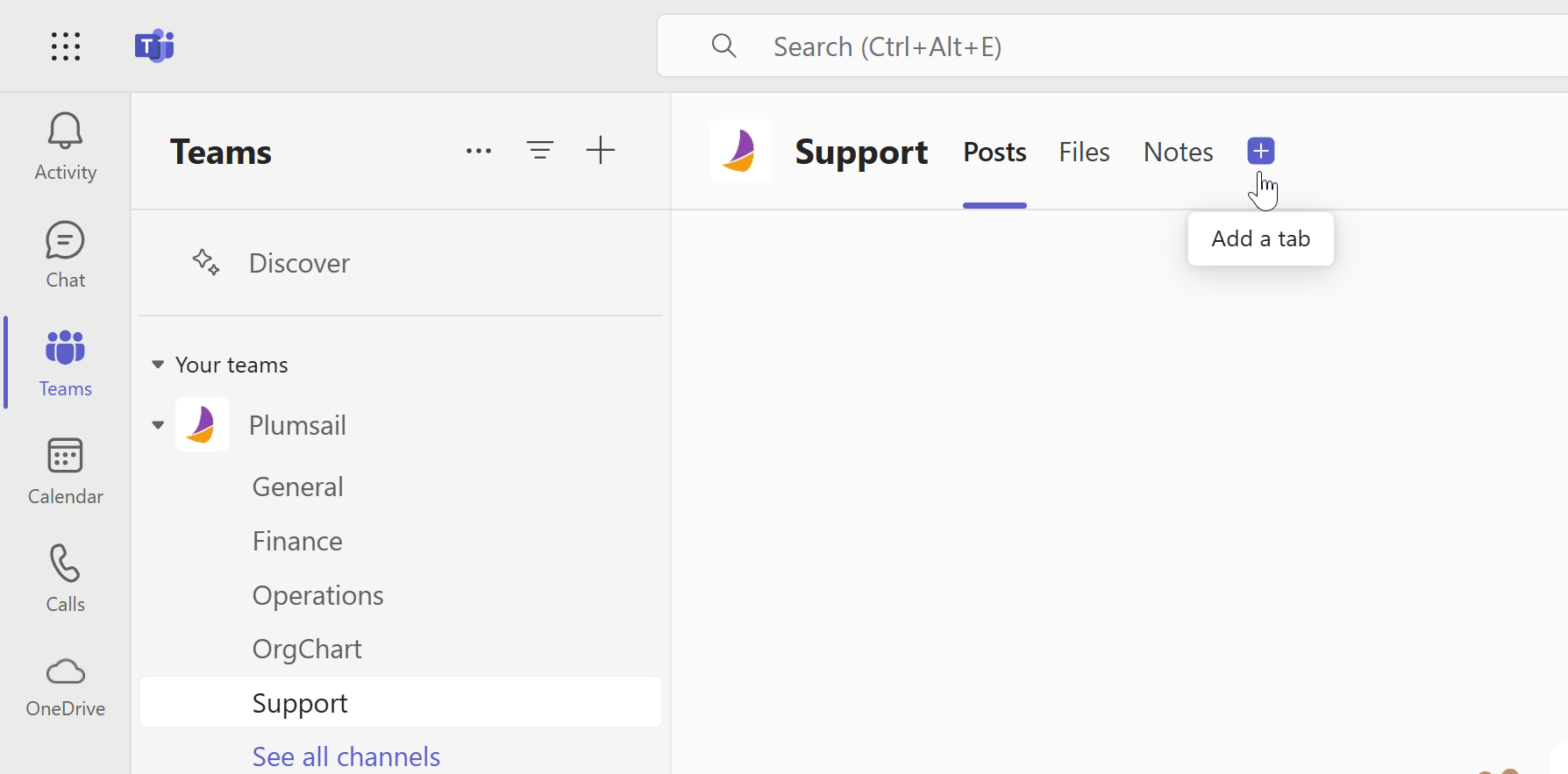Screen dimensions: 1568x774
Task: Click the search magnifier icon
Action: (723, 46)
